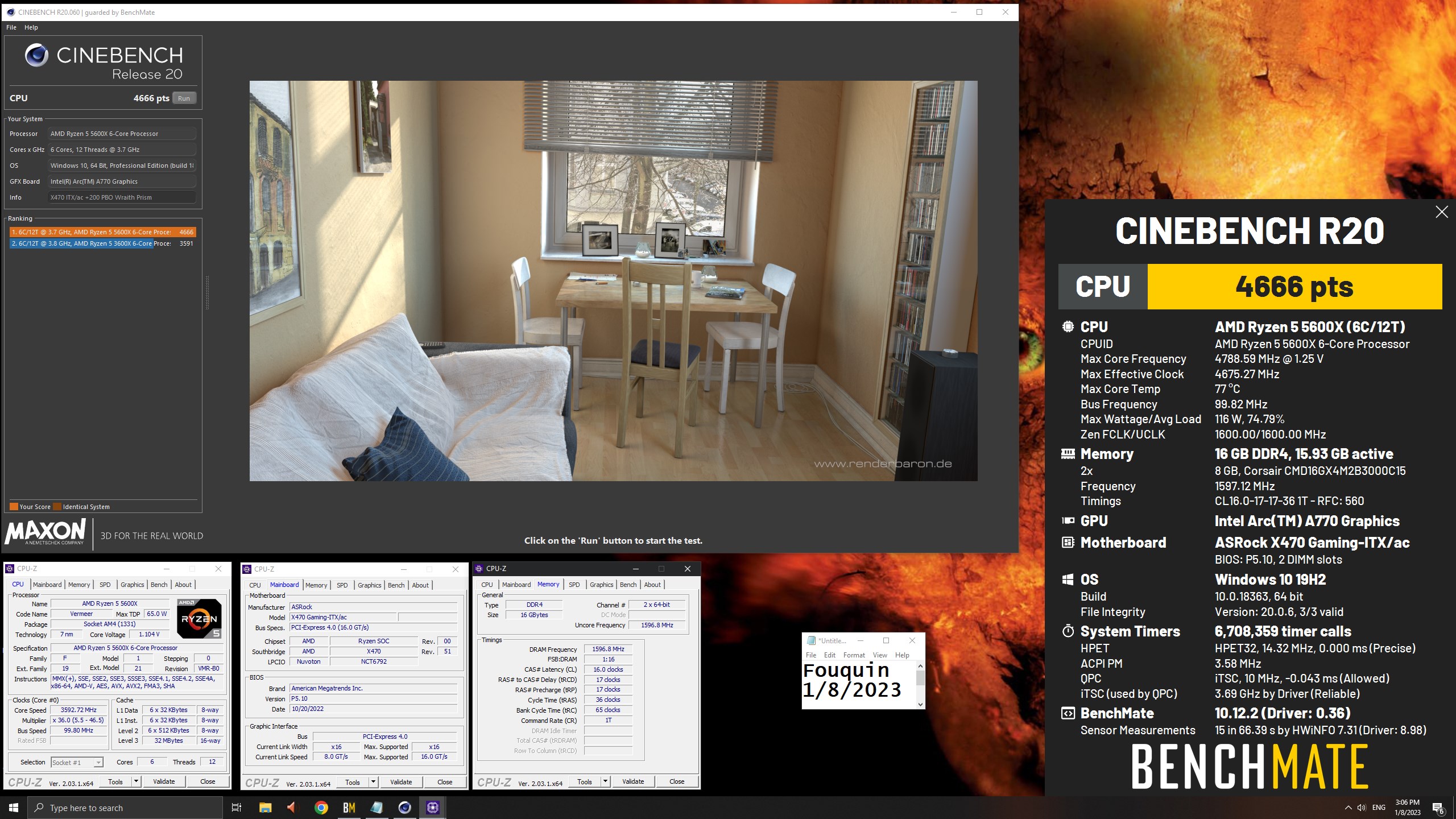Switch to Cinebench from the taskbar
Image resolution: width=1456 pixels, height=819 pixels.
[x=404, y=808]
